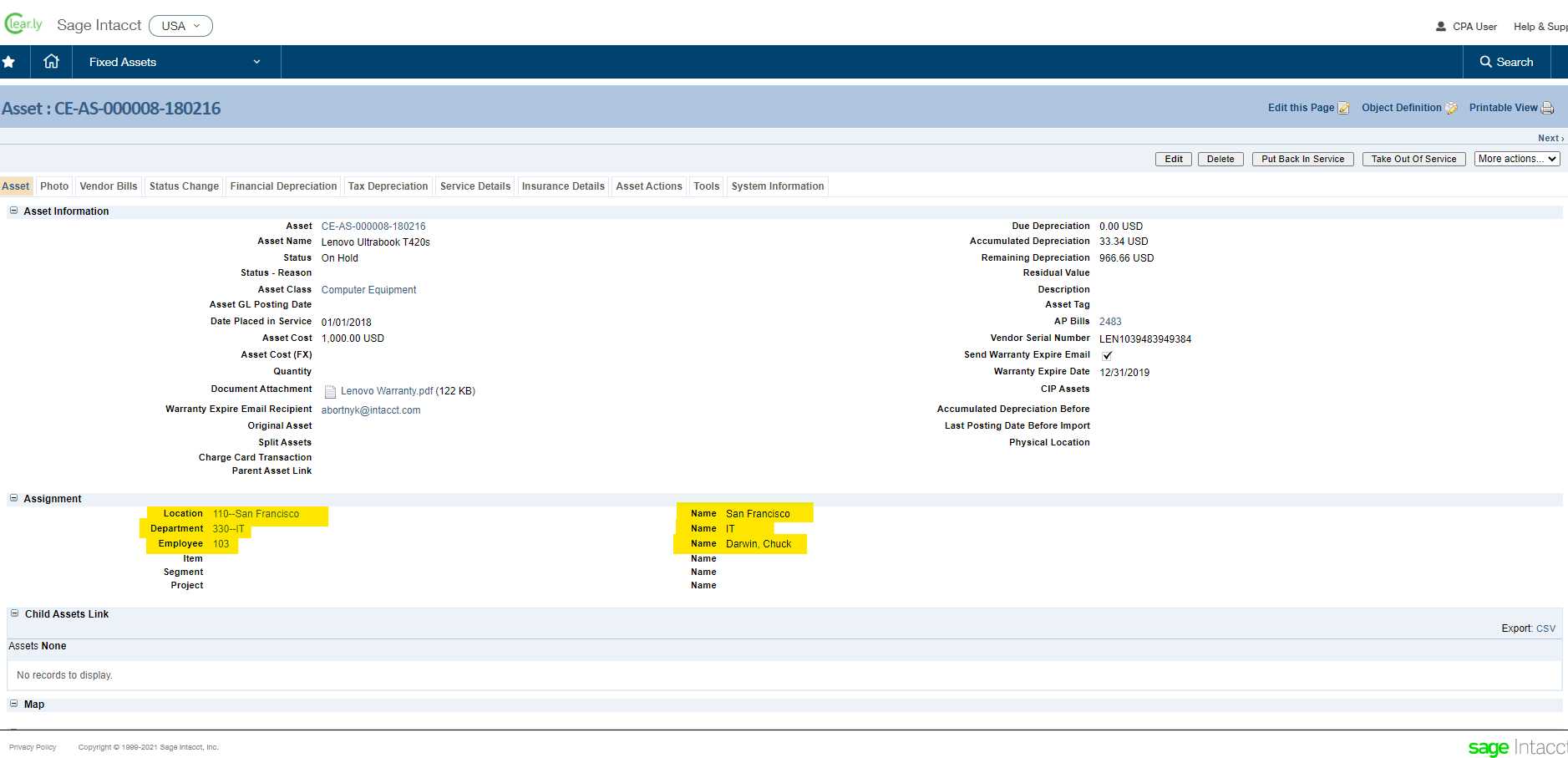This screenshot has width=1568, height=758.
Task: Open the CPA User account icon
Action: pos(1440,26)
